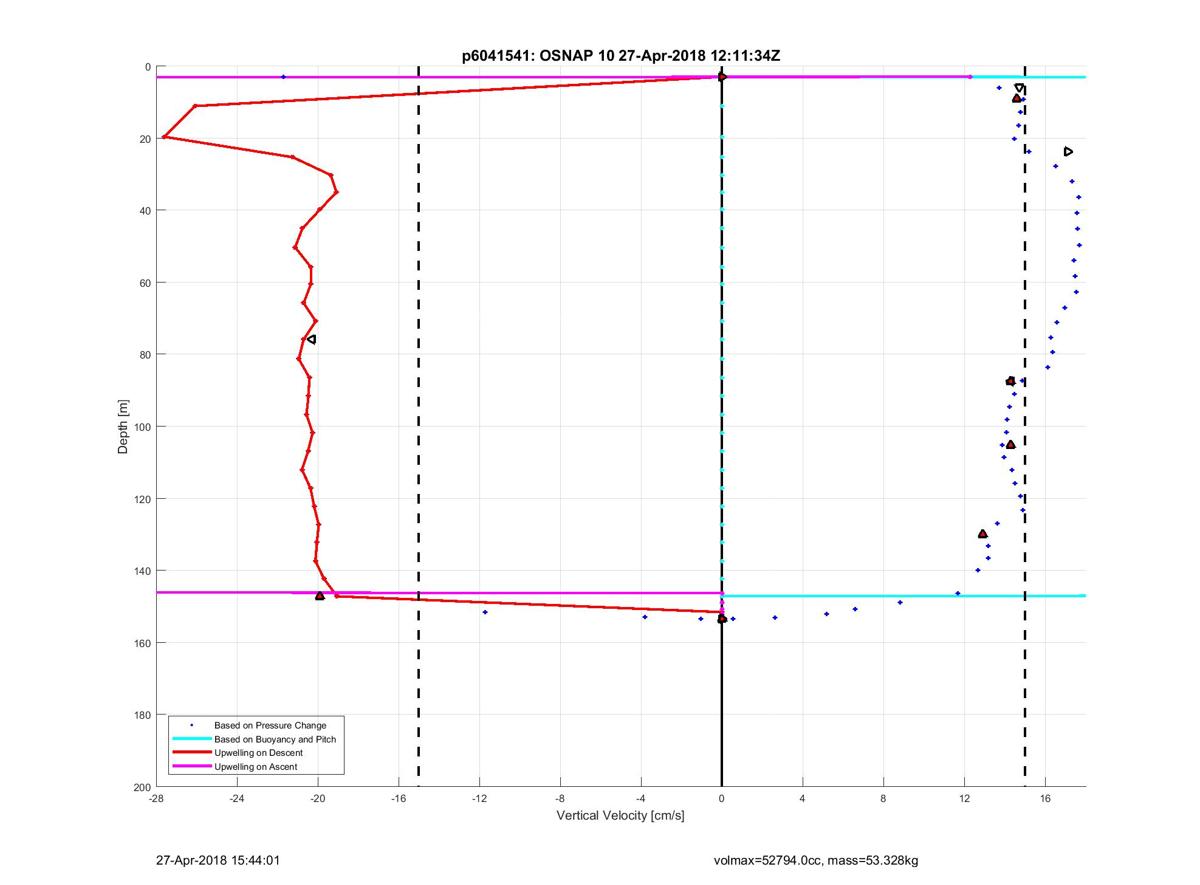The image size is (1200, 885).
Task: Click the depth-axis tick label '40'
Action: coord(145,211)
